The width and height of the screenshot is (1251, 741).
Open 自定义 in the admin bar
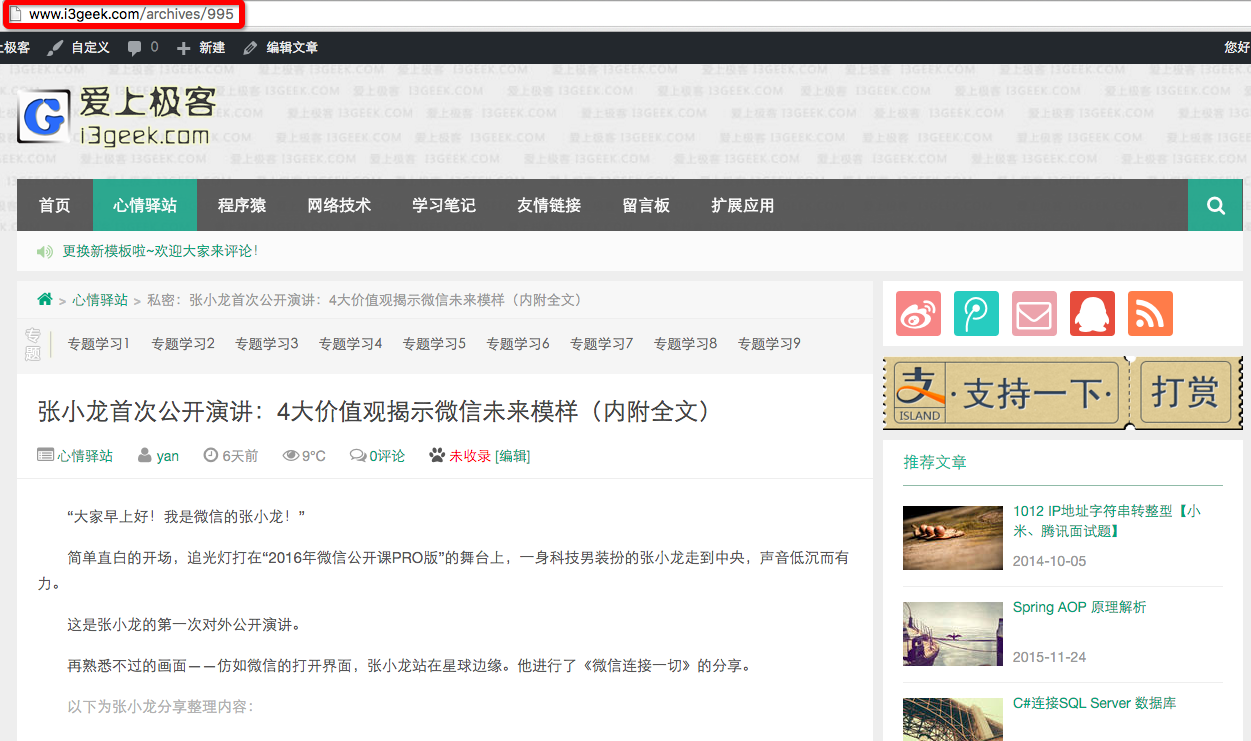pos(90,47)
